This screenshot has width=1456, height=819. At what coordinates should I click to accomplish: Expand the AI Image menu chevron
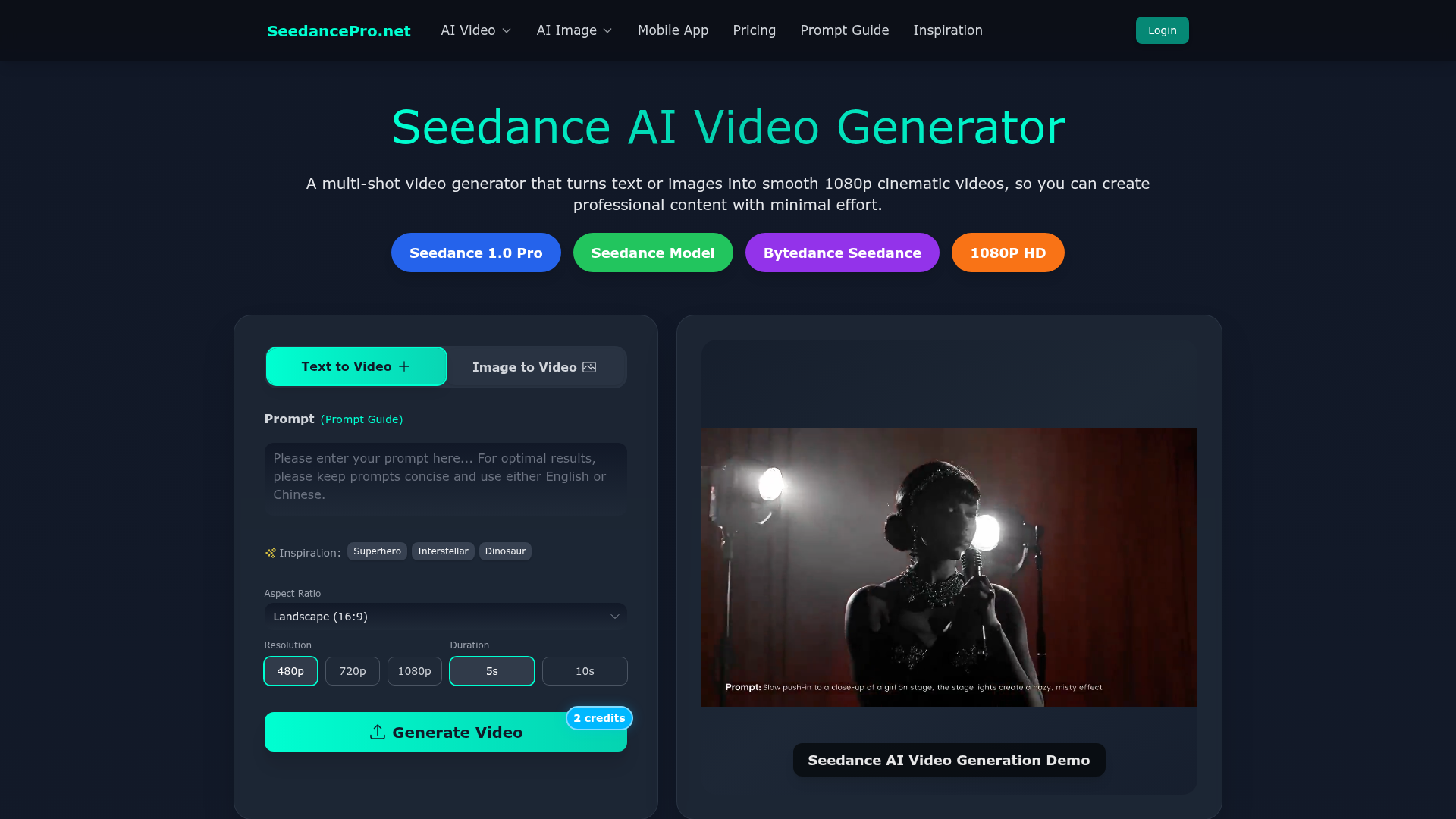click(607, 31)
